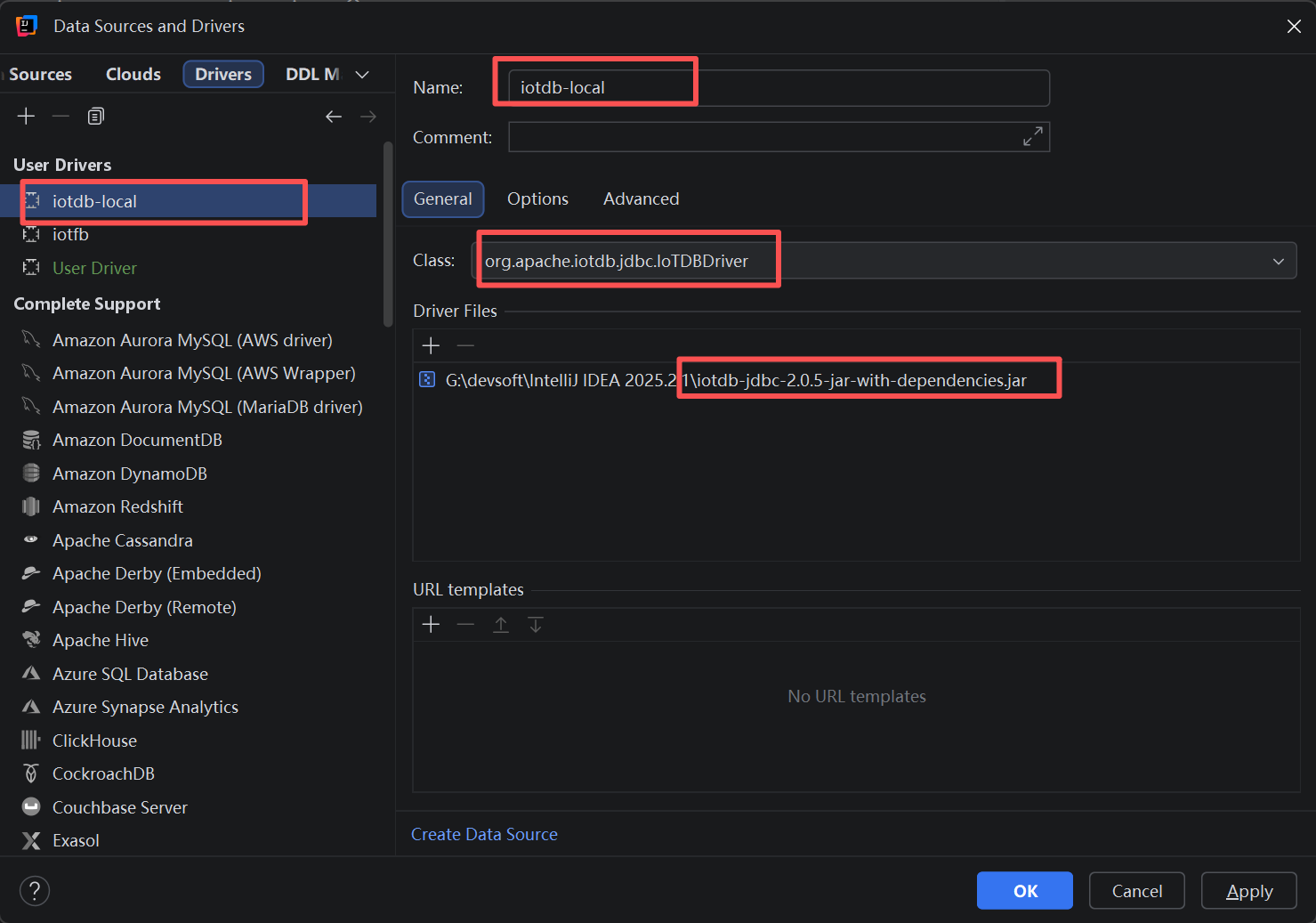Open help with the question mark icon

pos(35,891)
